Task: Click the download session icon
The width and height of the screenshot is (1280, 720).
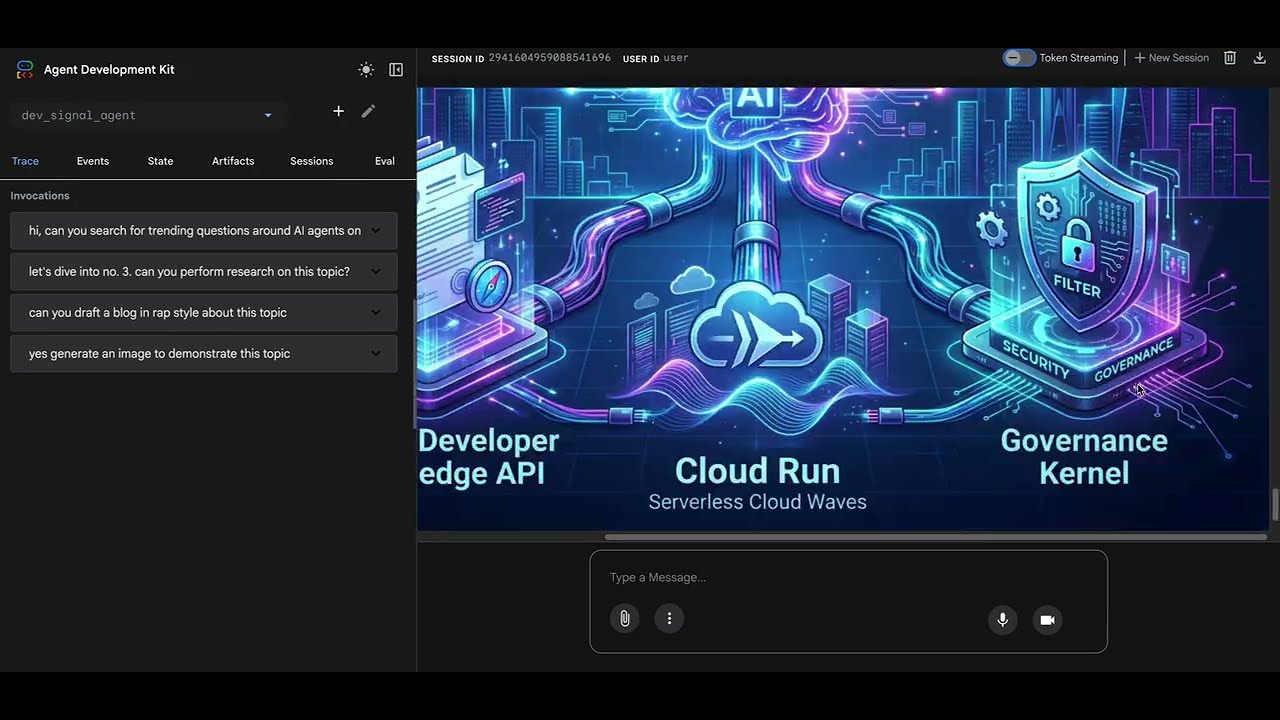Action: (x=1260, y=58)
